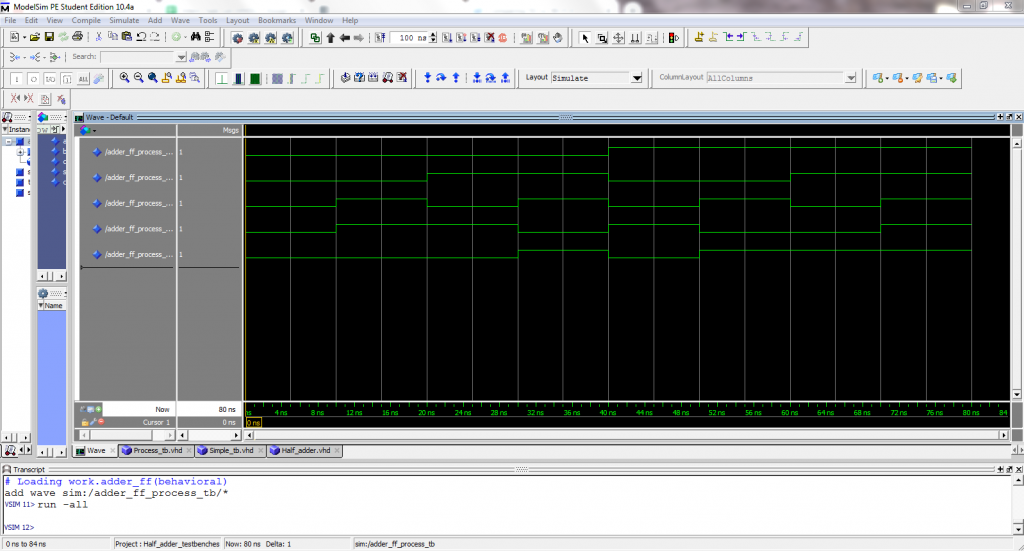Viewport: 1024px width, 551px height.
Task: Click the Zoom In on Active Cursor icon
Action: click(x=167, y=78)
